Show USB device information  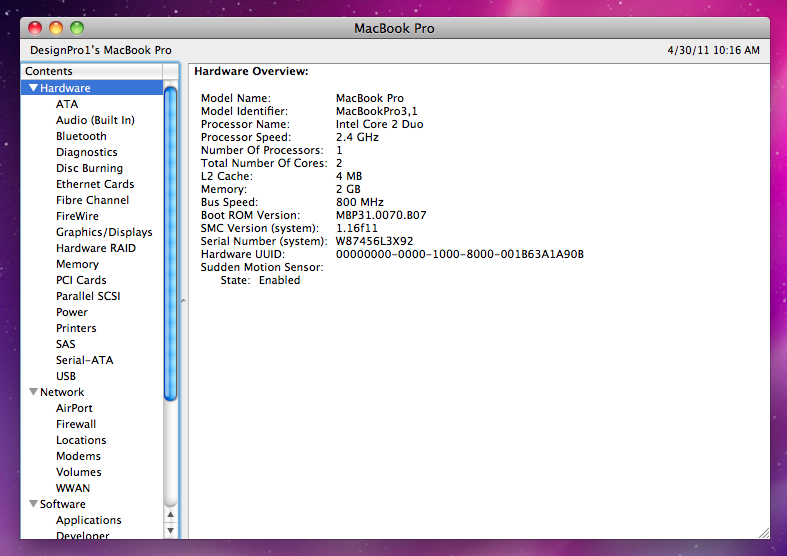point(66,376)
